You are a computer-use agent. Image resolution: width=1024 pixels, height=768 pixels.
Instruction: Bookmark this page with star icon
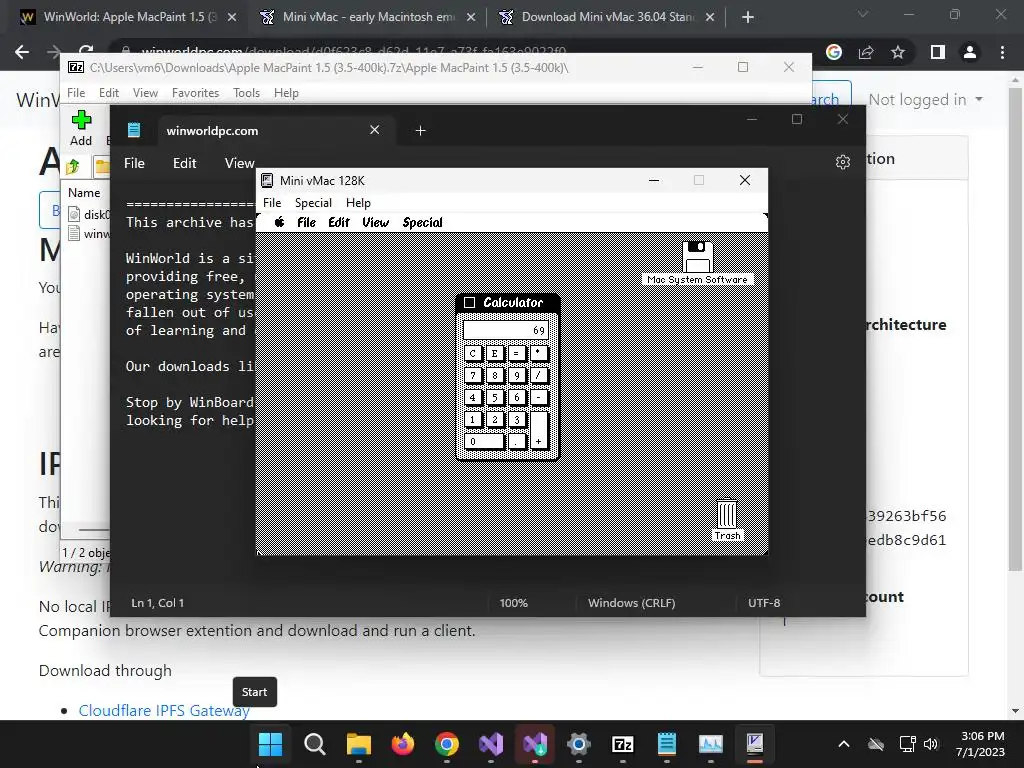tap(898, 52)
